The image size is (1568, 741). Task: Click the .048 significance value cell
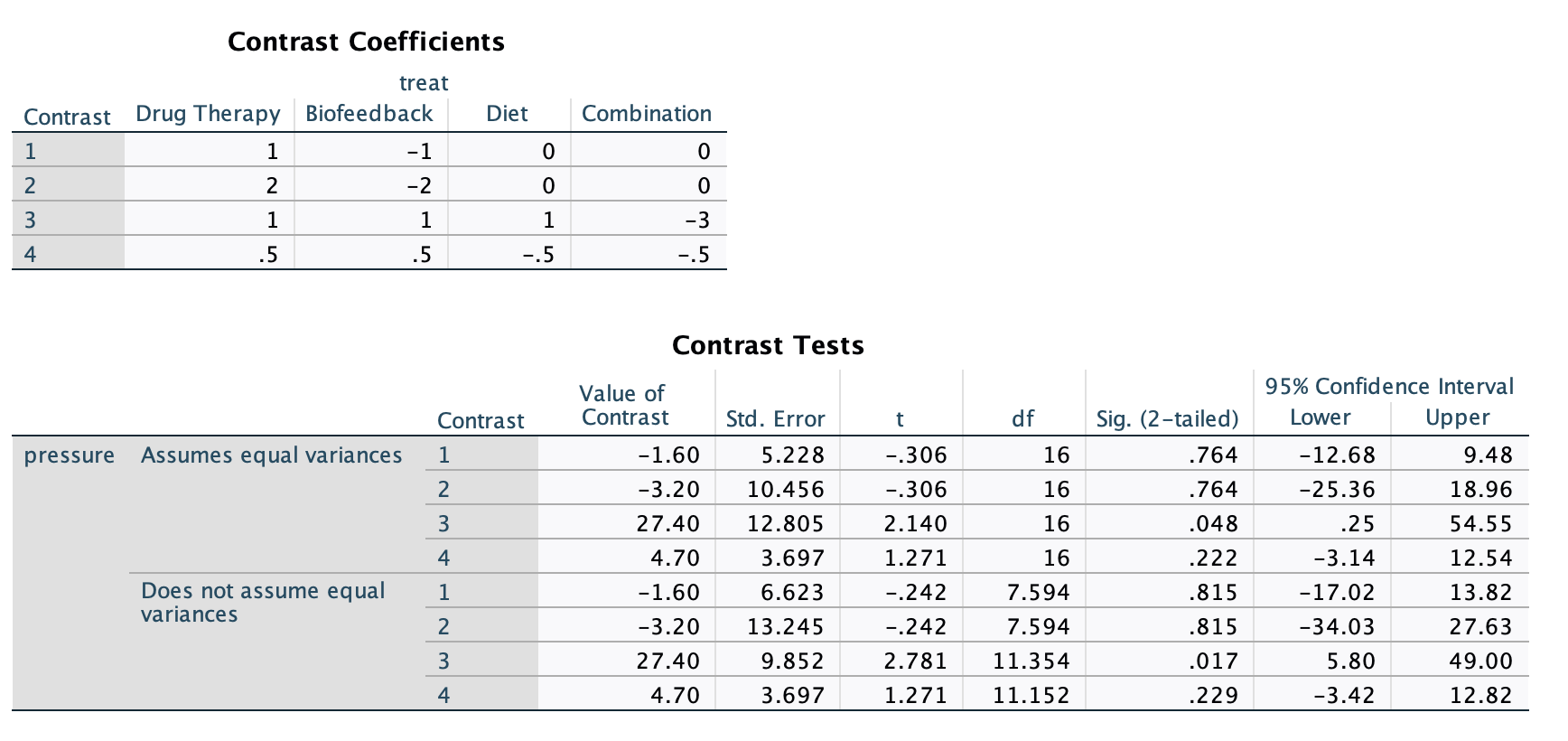pos(1212,524)
